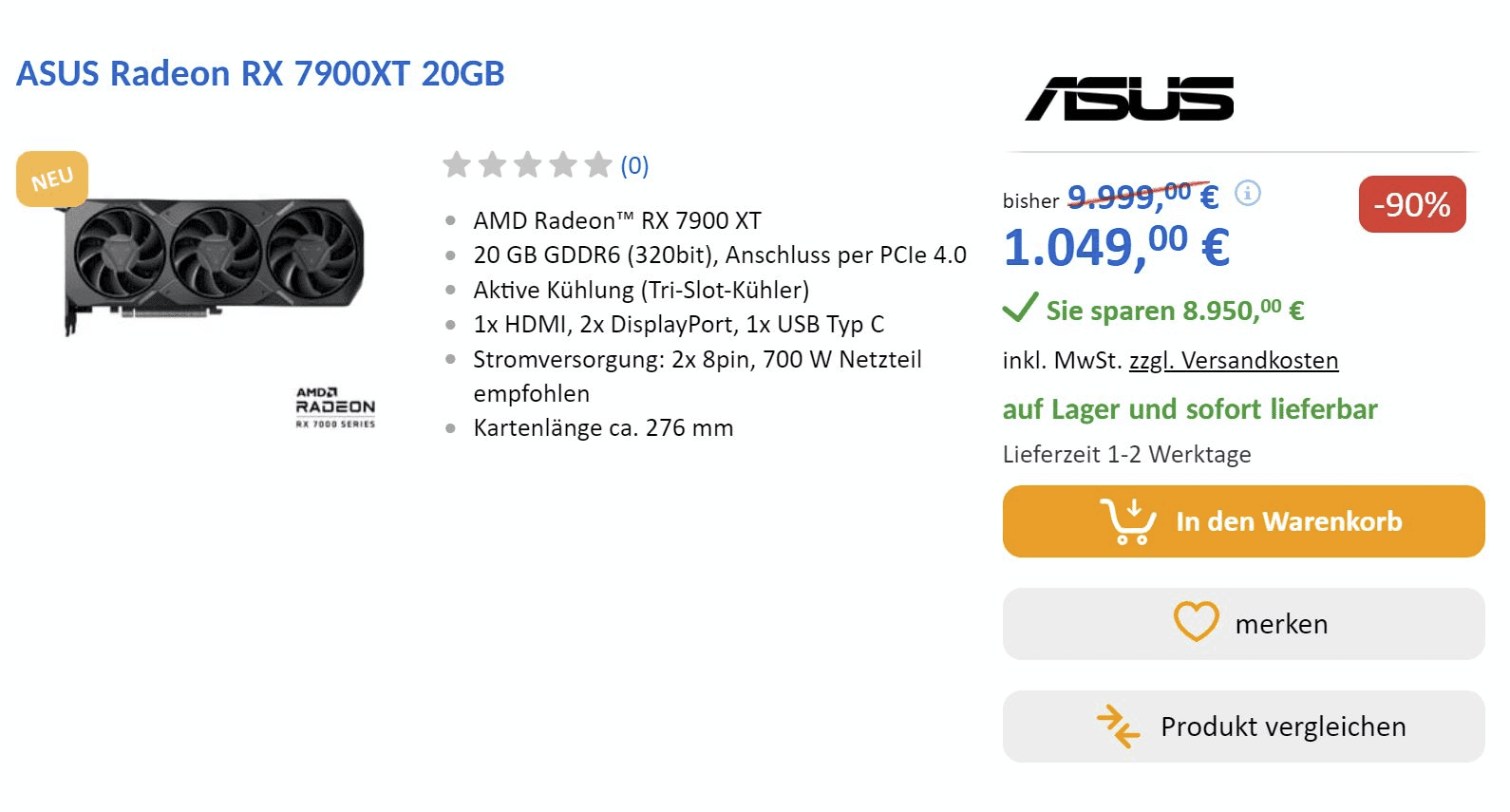Click the shopping cart icon

click(1128, 521)
